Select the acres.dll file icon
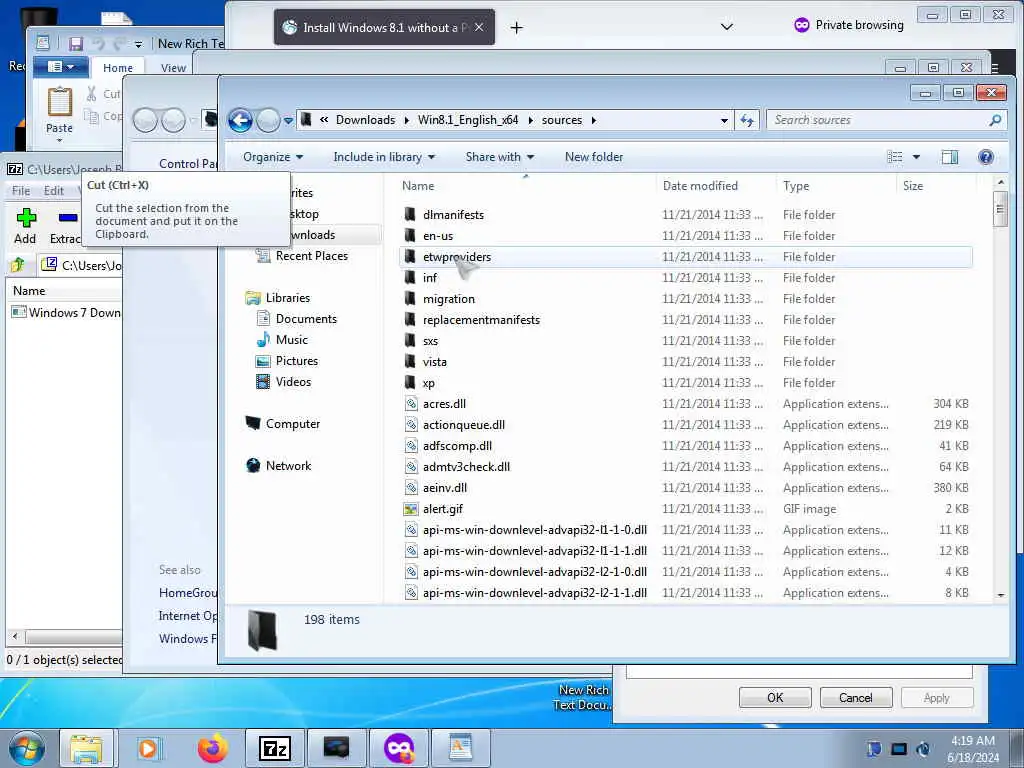Screen dimensions: 1024x768 (411, 404)
